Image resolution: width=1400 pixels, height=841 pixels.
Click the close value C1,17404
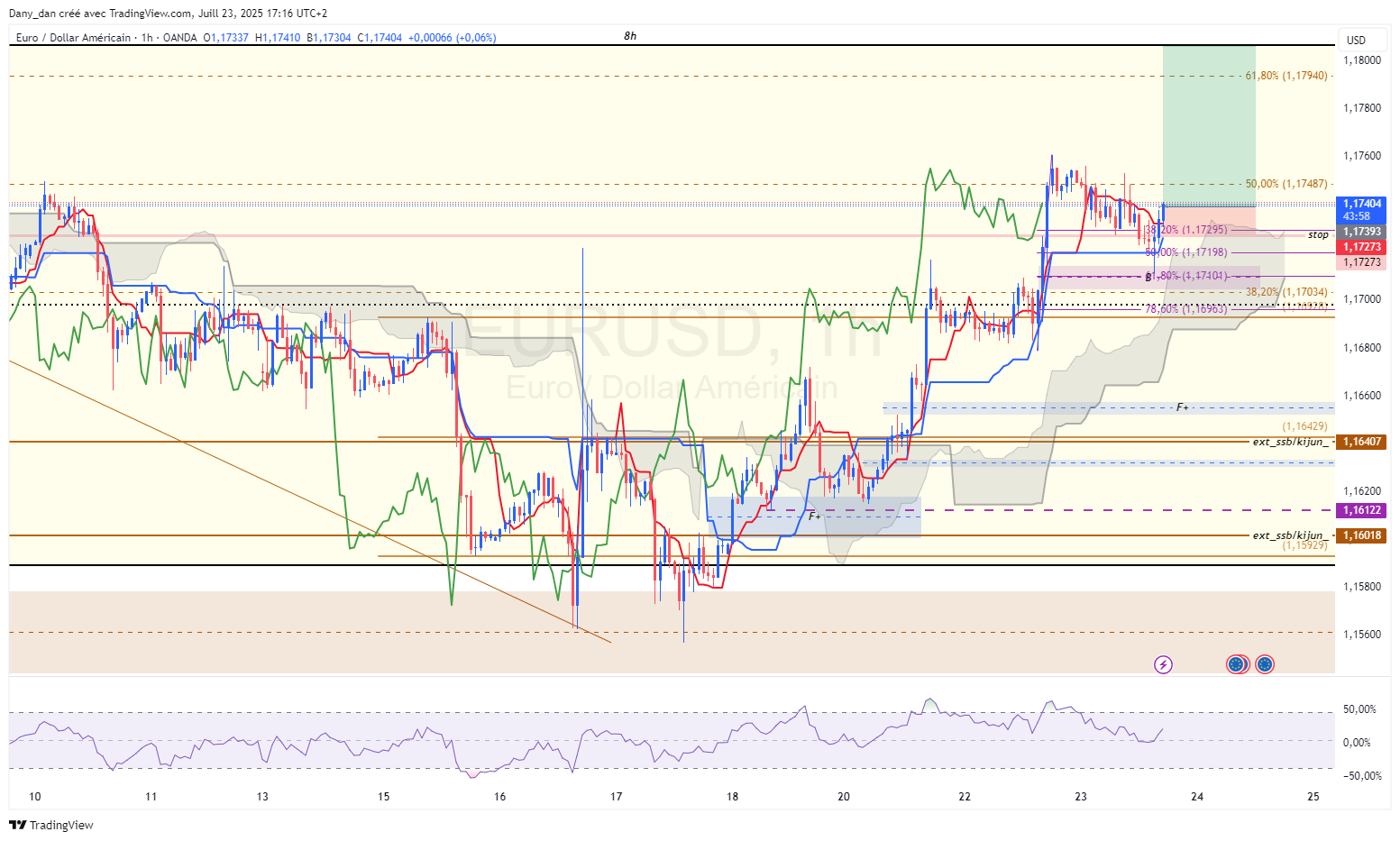click(380, 38)
